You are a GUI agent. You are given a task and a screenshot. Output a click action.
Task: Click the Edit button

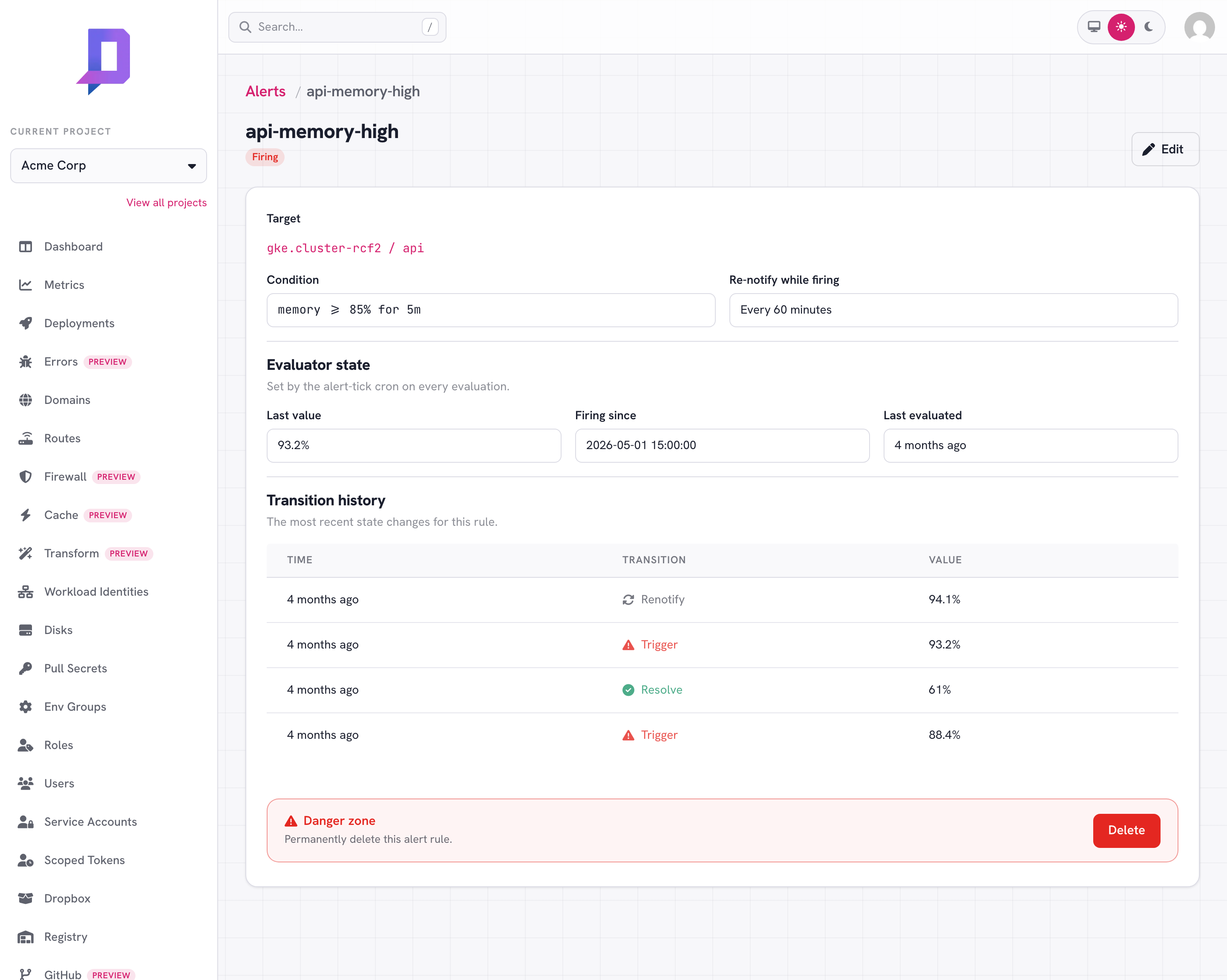[x=1165, y=149]
